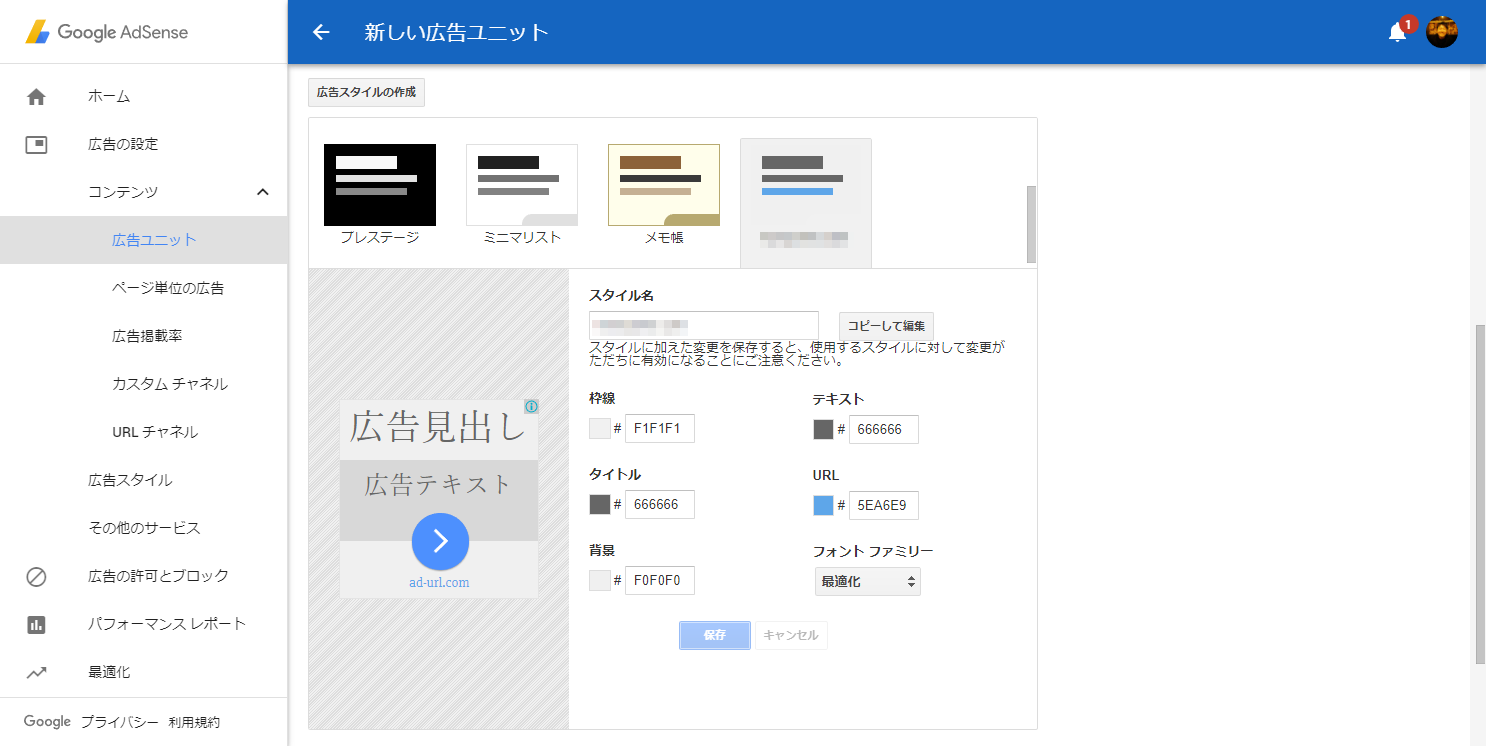Image resolution: width=1486 pixels, height=746 pixels.
Task: Click the block circle icon in sidebar
Action: (36, 577)
